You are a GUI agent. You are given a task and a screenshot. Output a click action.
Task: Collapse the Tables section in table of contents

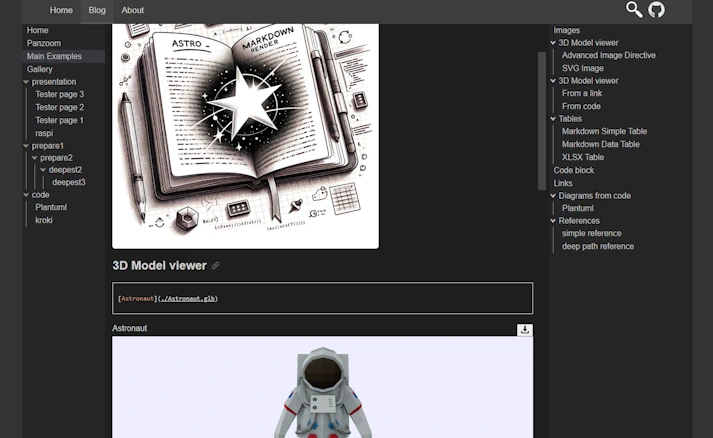click(x=553, y=119)
